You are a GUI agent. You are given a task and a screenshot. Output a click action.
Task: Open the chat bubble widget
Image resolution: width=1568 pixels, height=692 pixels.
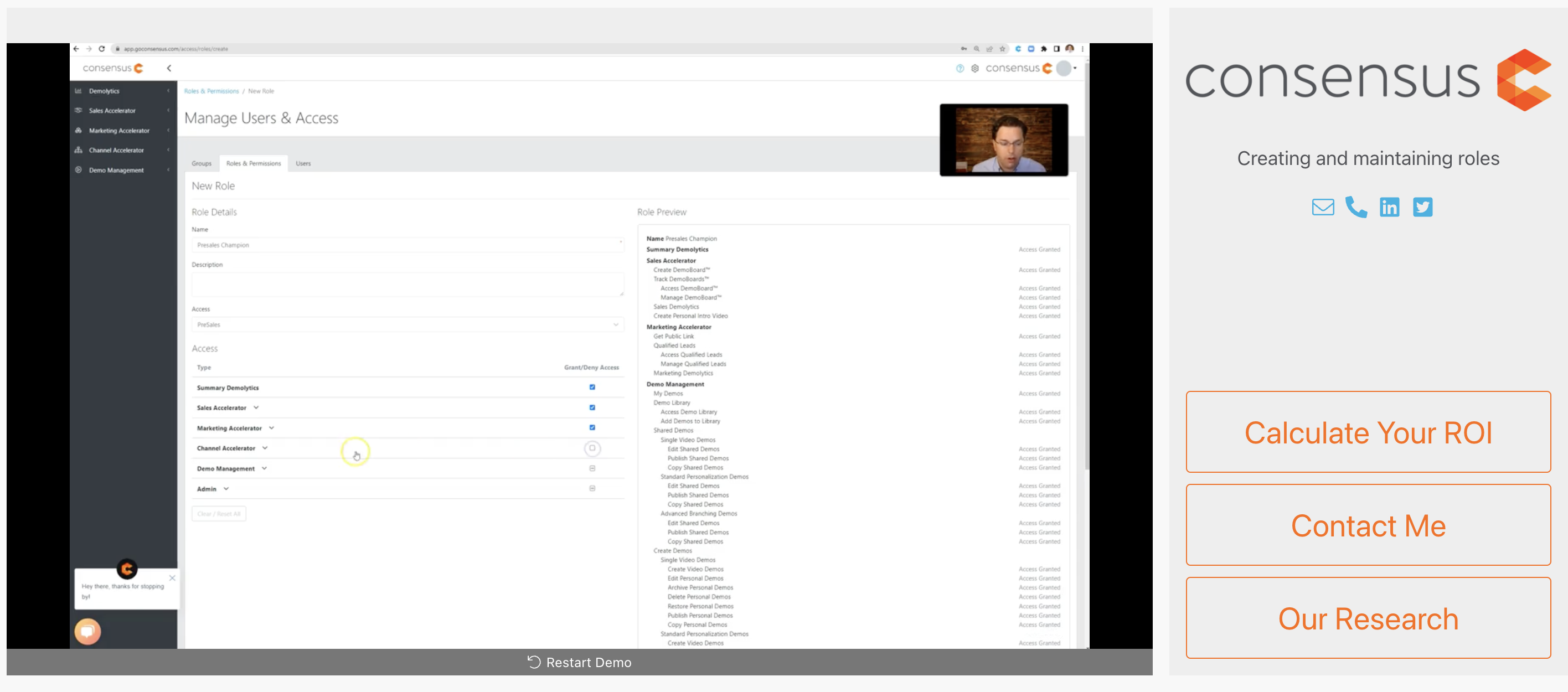click(x=87, y=631)
